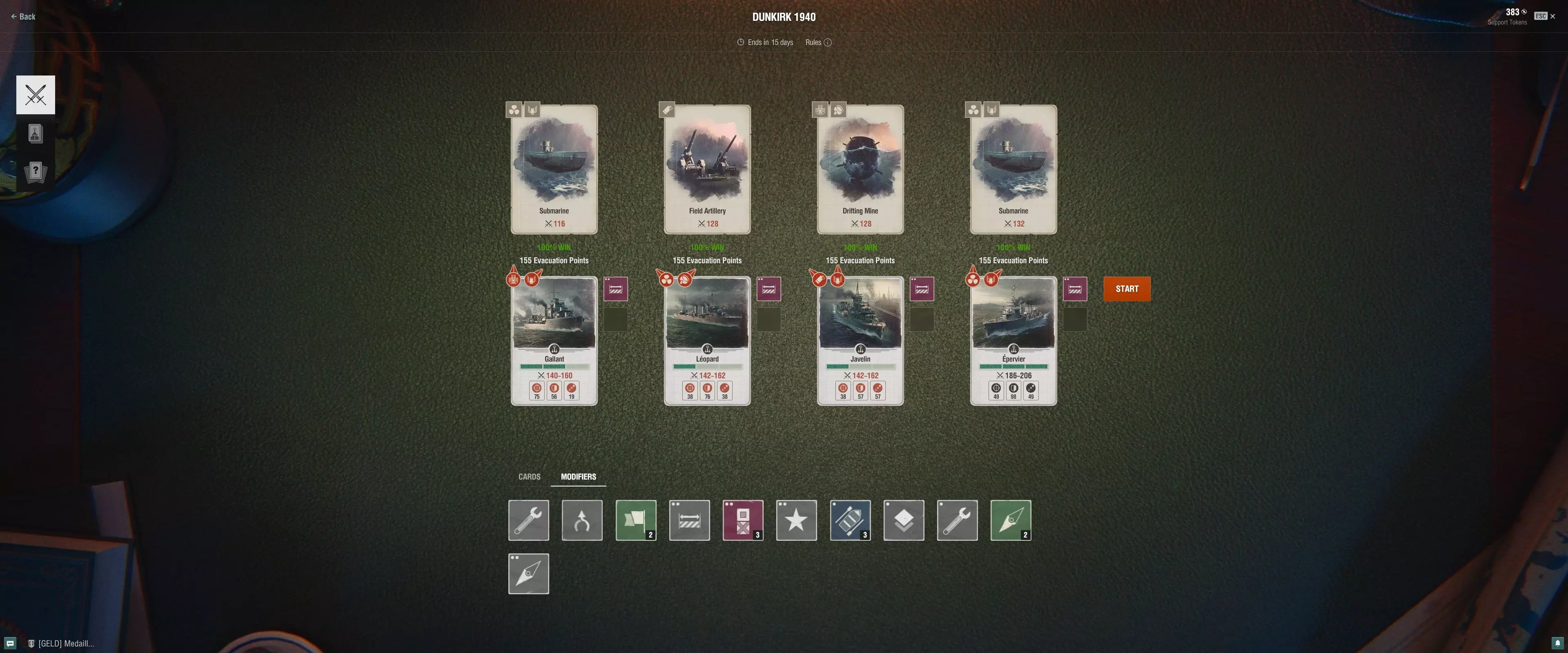Open the ship collection sidebar icon
Viewport: 1568px width, 653px height.
[35, 133]
